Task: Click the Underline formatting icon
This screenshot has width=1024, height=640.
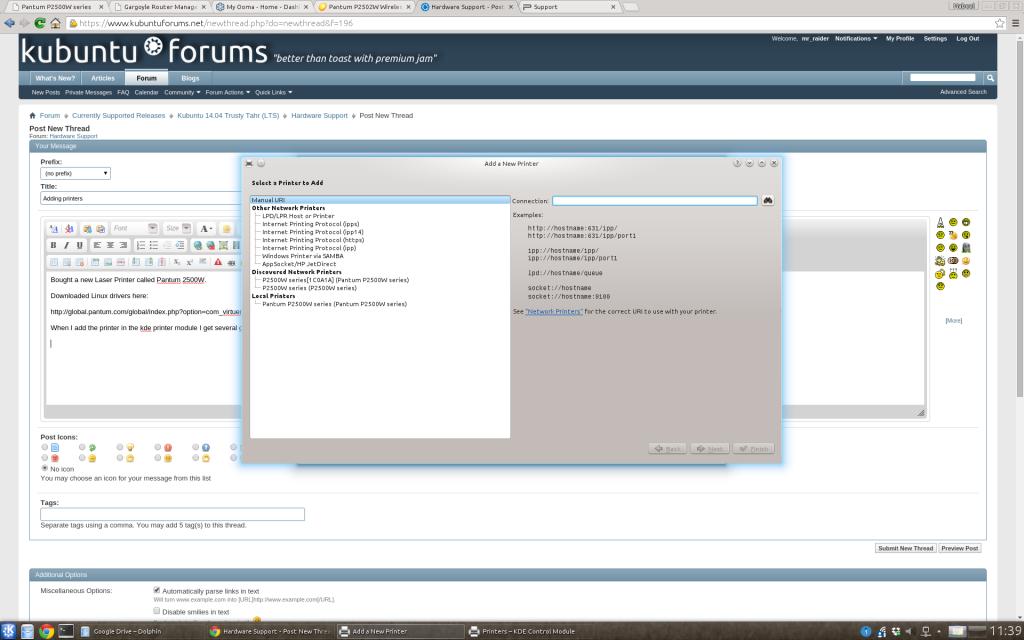Action: click(x=80, y=245)
